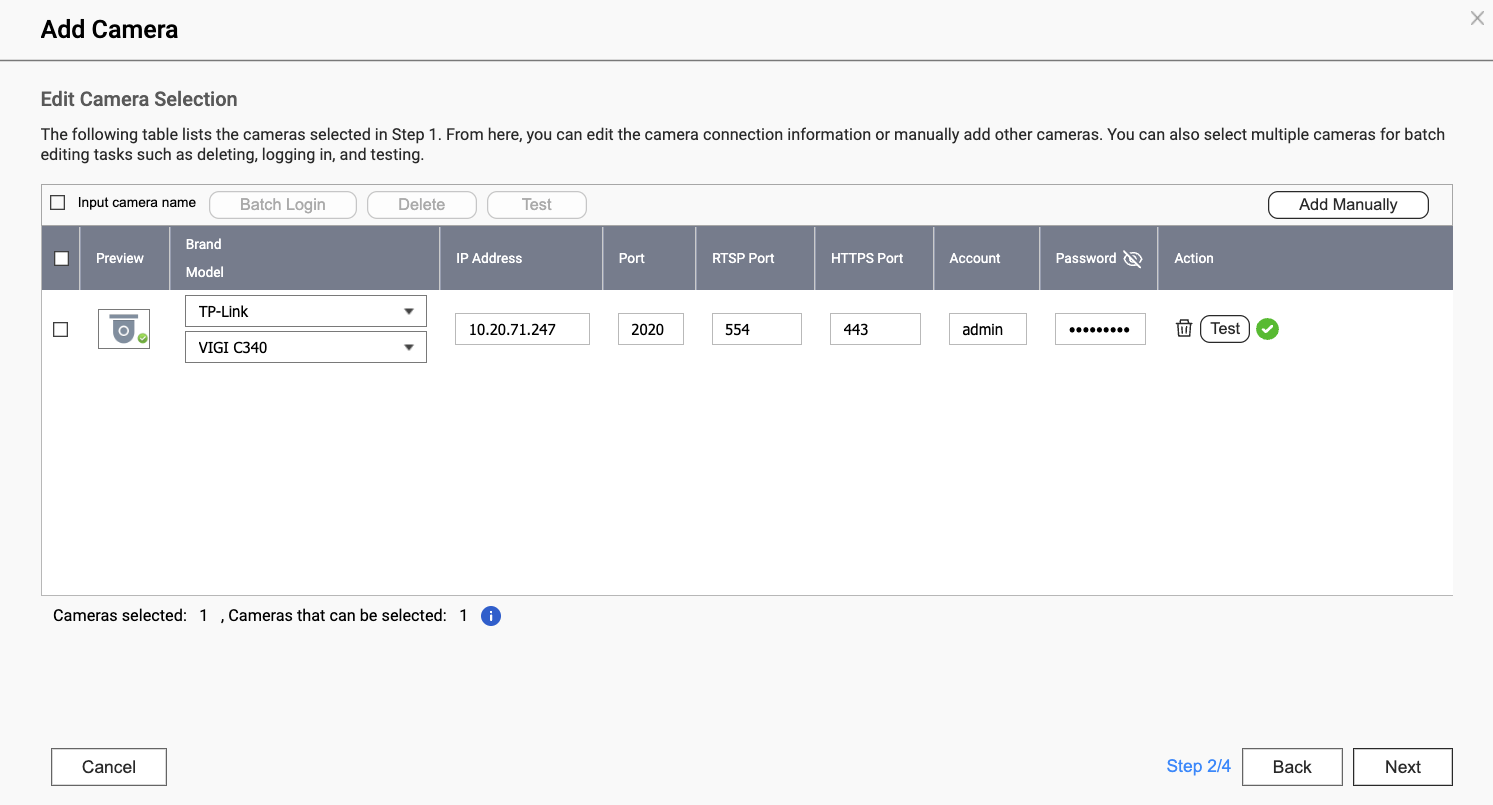Click the camera preview thumbnail
Viewport: 1493px width, 805px height.
tap(124, 329)
